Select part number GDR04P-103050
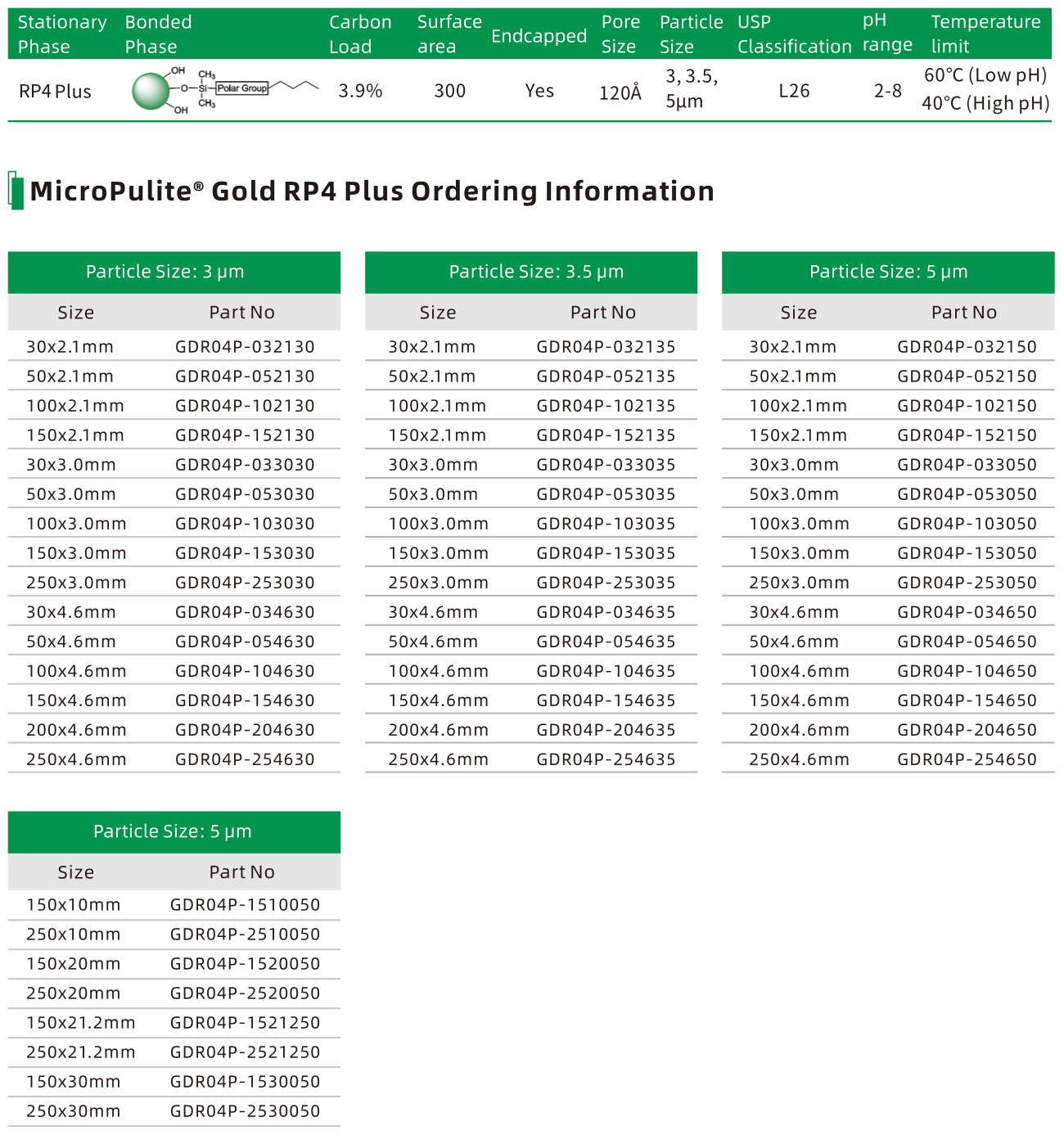The width and height of the screenshot is (1064, 1144). click(x=967, y=524)
